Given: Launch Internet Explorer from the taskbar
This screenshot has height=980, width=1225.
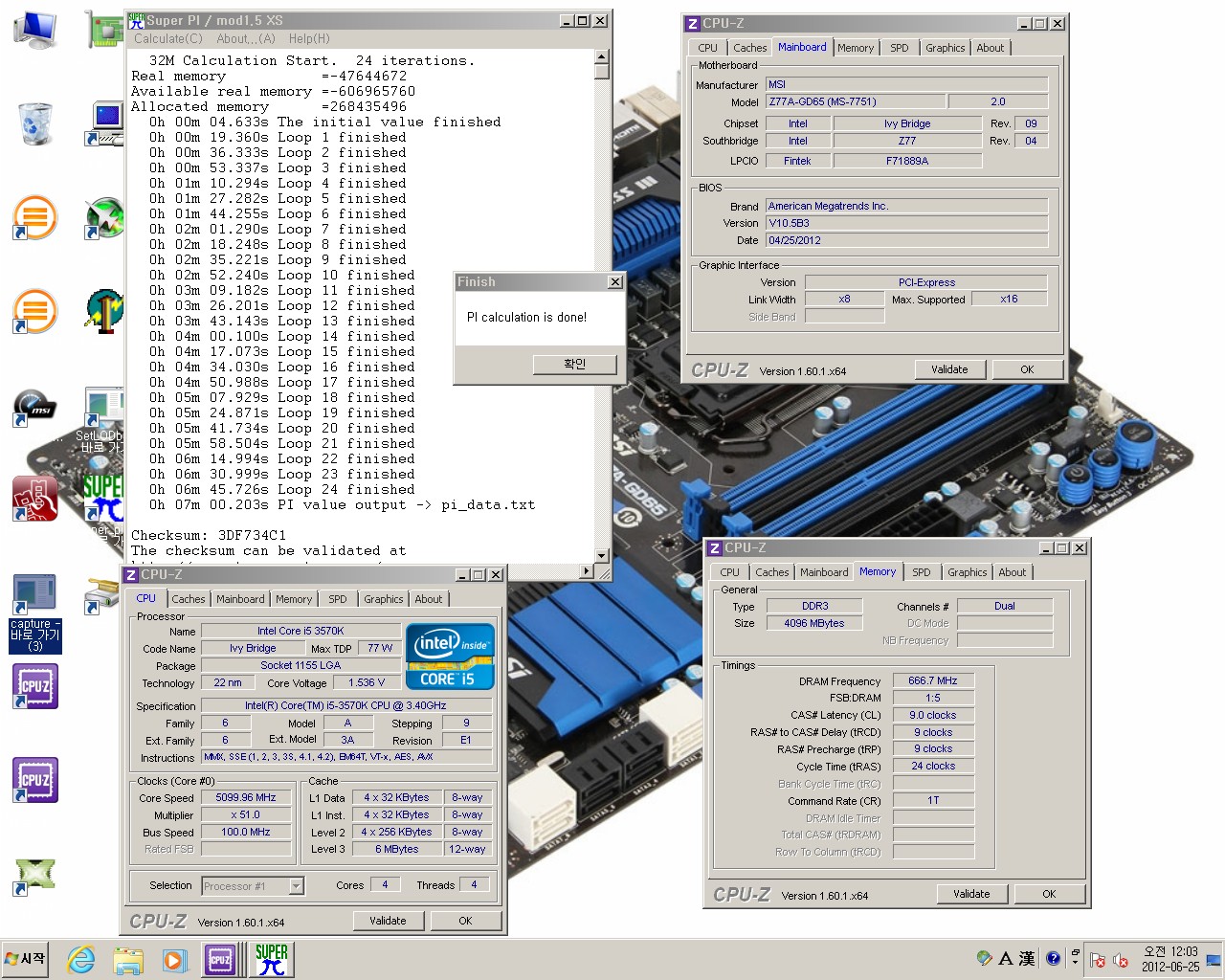Looking at the screenshot, I should coord(81,959).
